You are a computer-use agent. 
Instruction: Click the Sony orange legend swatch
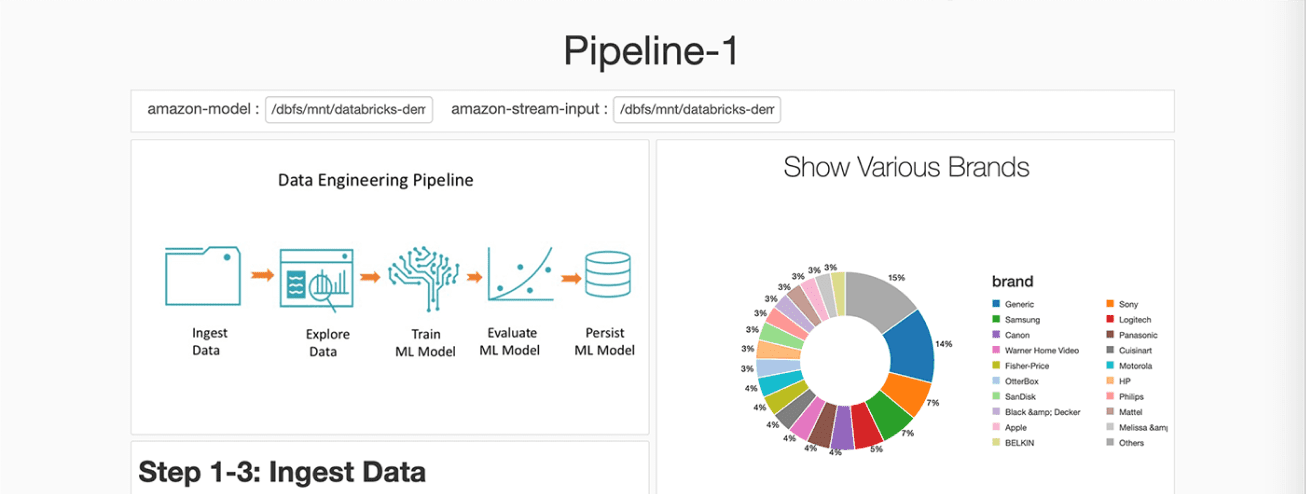tap(1110, 304)
